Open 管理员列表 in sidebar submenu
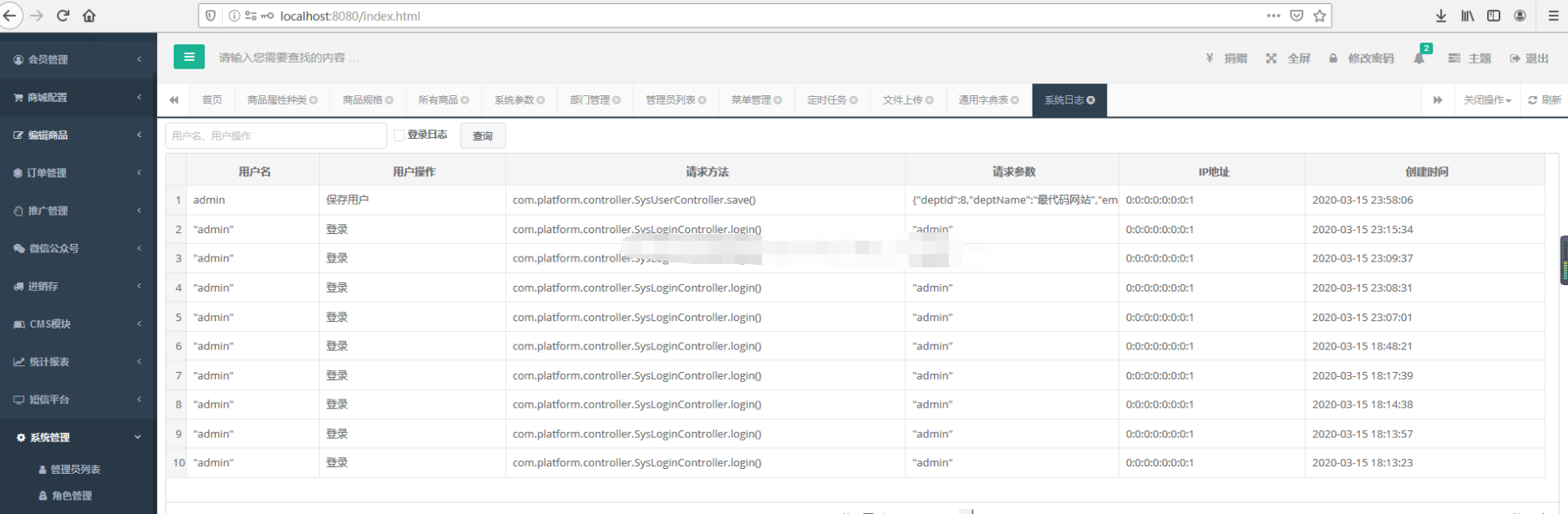Image resolution: width=1568 pixels, height=514 pixels. pyautogui.click(x=75, y=470)
